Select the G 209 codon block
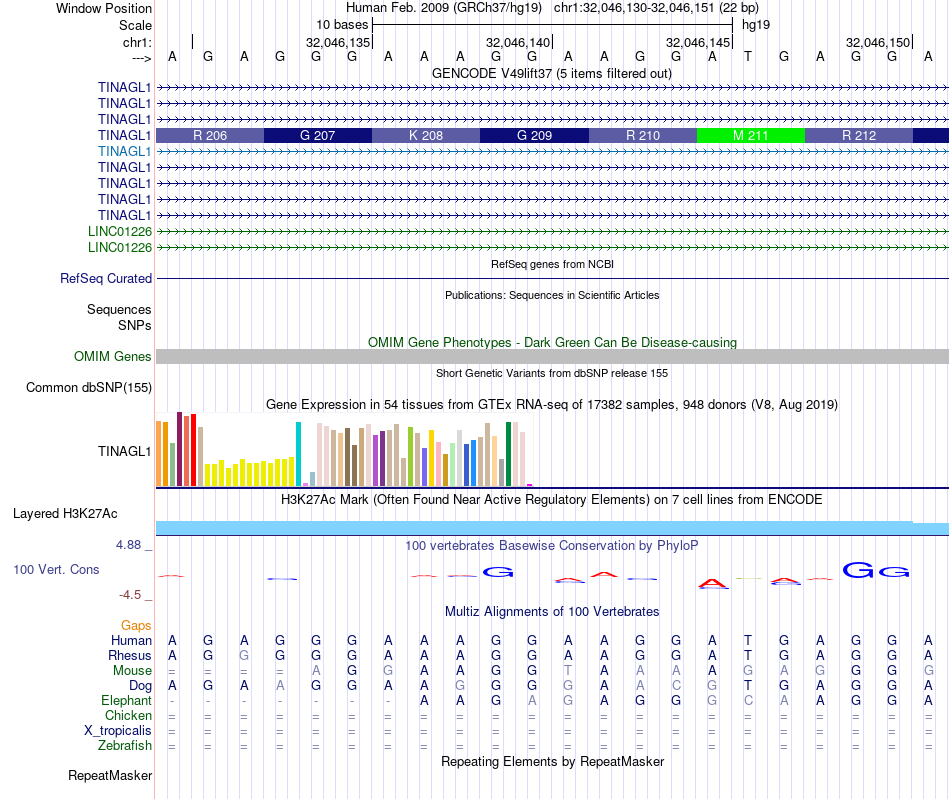Viewport: 950px width, 799px height. 534,135
